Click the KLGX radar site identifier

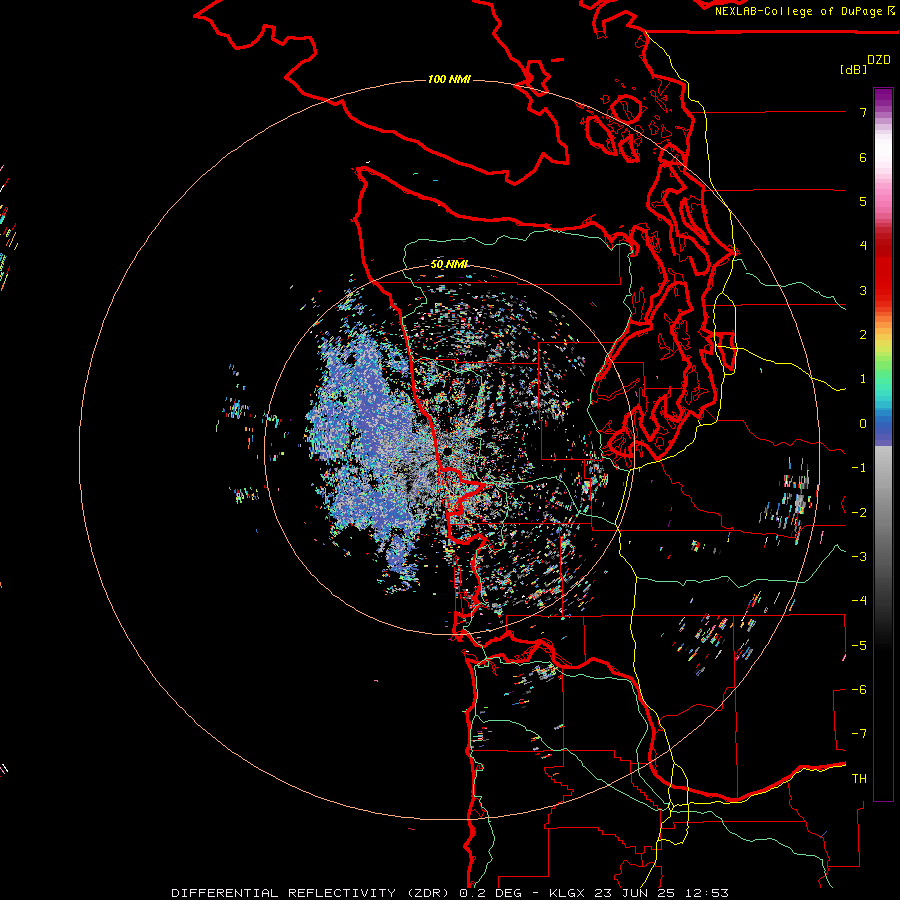tap(568, 893)
